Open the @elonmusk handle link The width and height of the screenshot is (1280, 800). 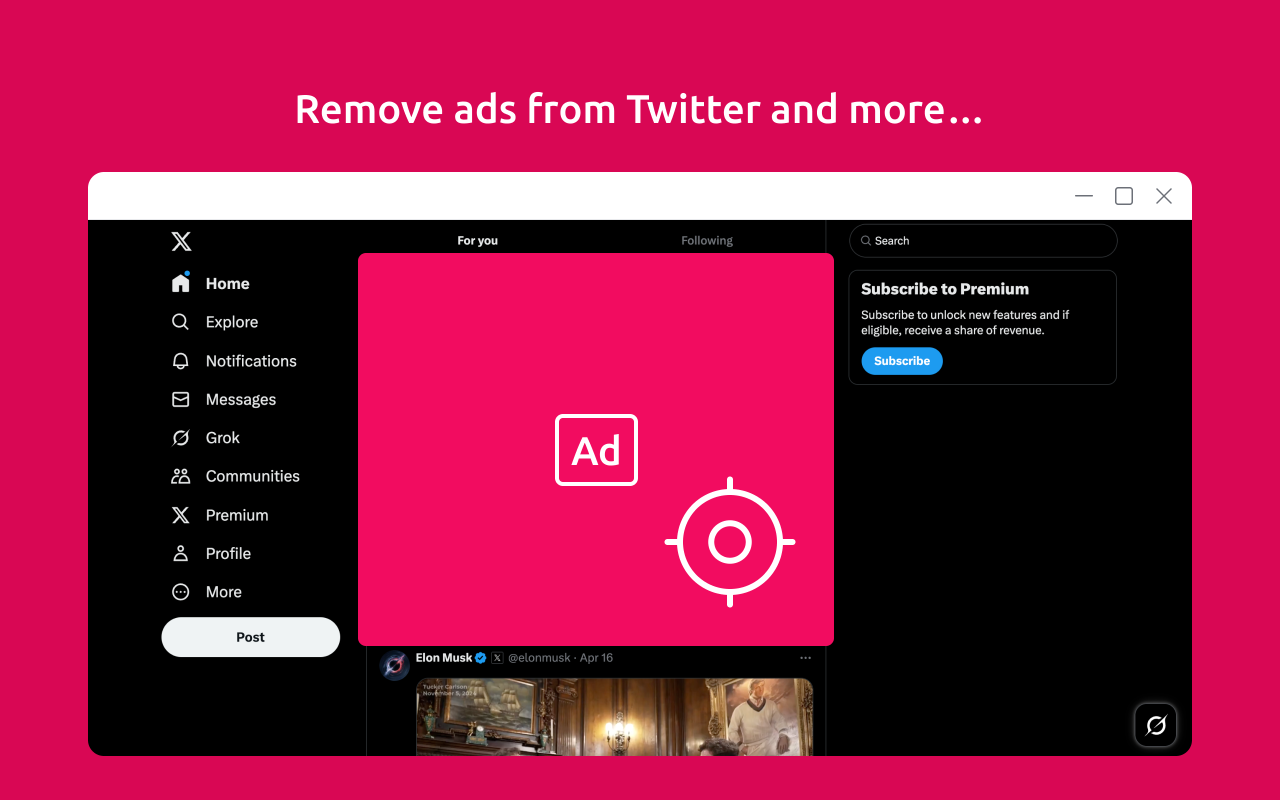539,658
